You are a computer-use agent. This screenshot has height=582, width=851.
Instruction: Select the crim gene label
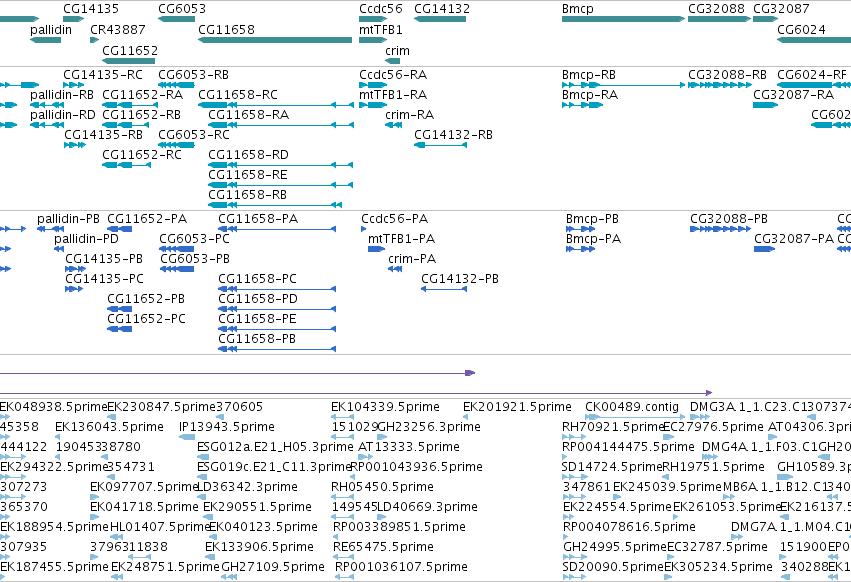click(397, 50)
